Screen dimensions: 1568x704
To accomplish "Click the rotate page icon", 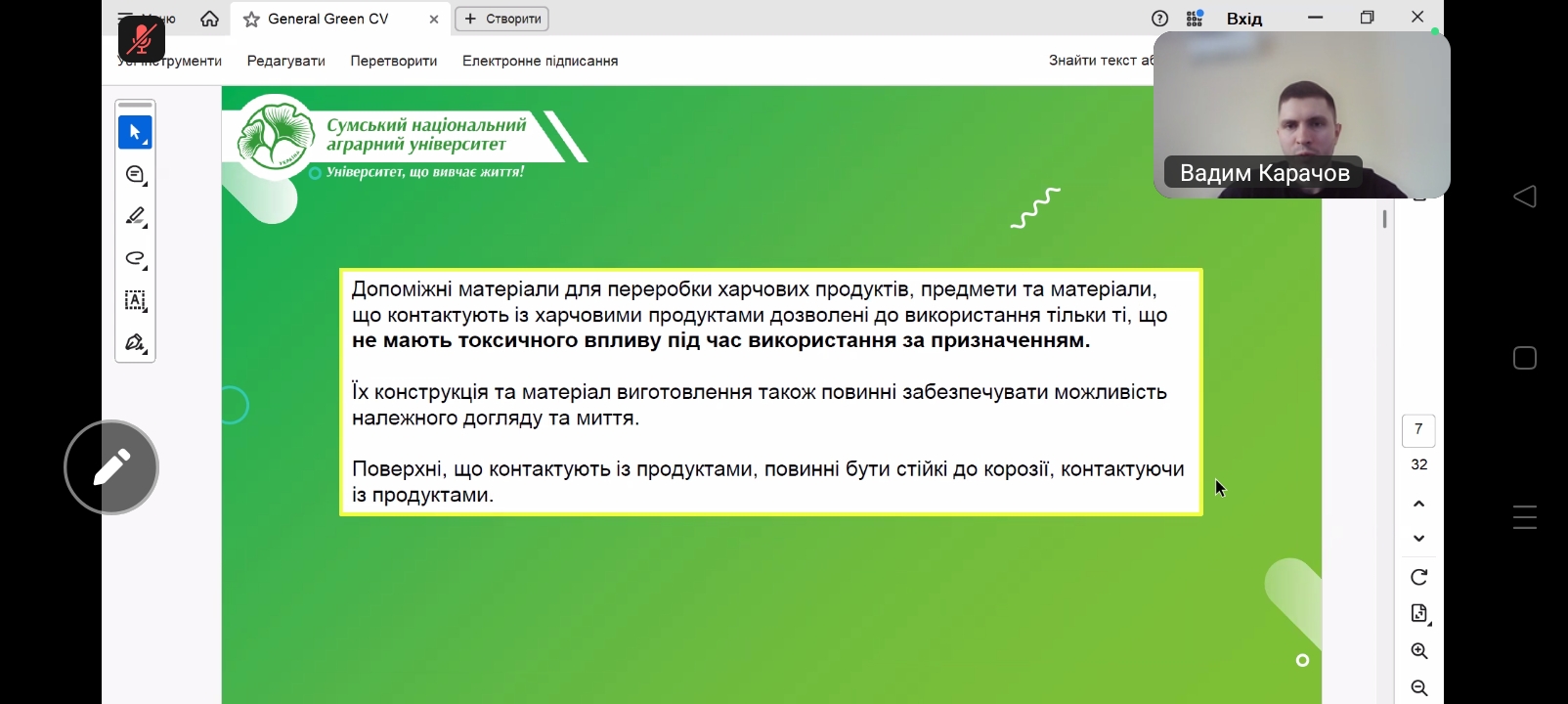I will coord(1419,577).
